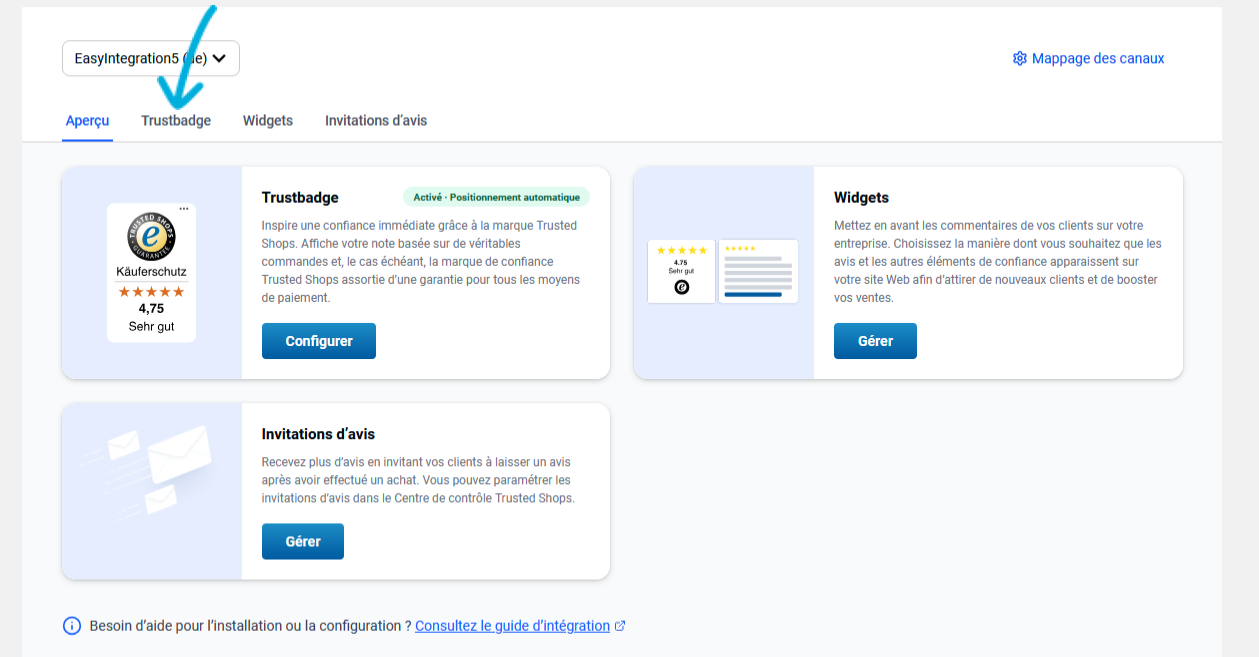Click the orange star rating in Trustbadge preview

pyautogui.click(x=152, y=292)
